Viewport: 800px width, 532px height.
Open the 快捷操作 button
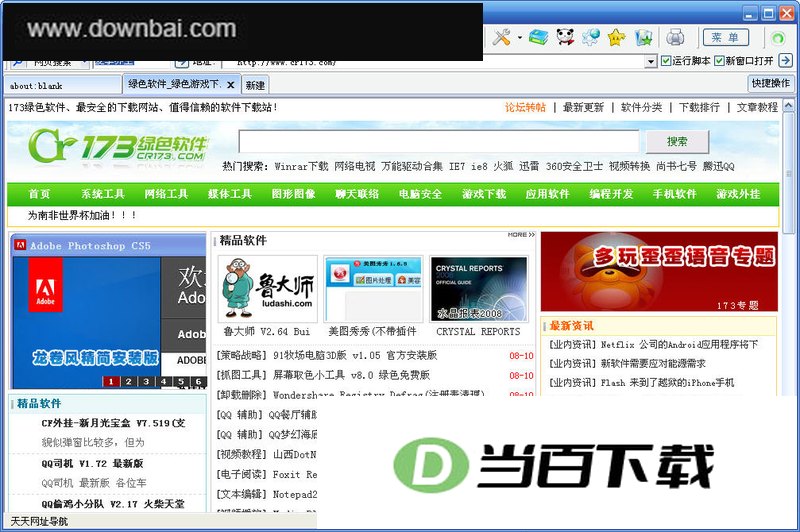tap(770, 83)
